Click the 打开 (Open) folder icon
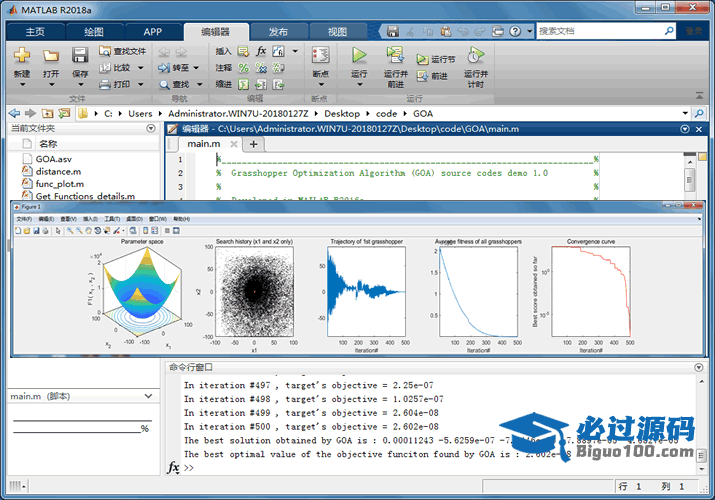 (x=51, y=55)
